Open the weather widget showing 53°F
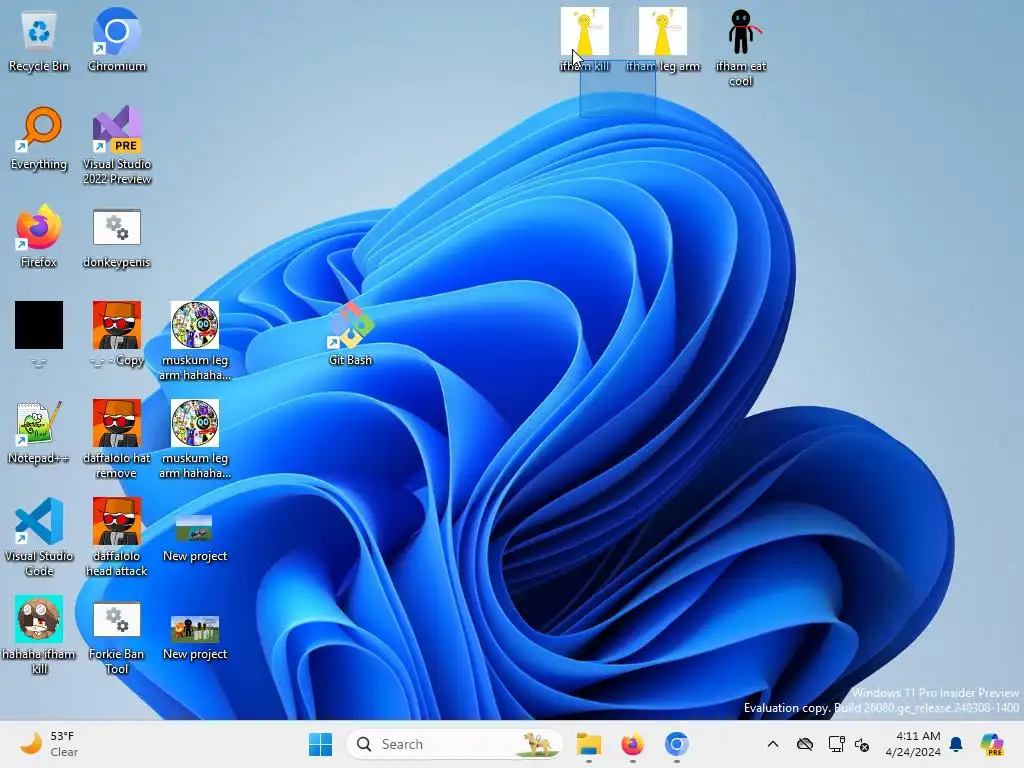Image resolution: width=1024 pixels, height=768 pixels. coord(49,744)
